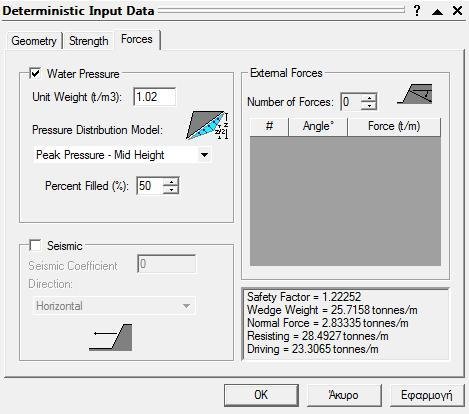
Task: Click the Wedge Weight = 25.7158 tonnes/m line
Action: tap(332, 310)
